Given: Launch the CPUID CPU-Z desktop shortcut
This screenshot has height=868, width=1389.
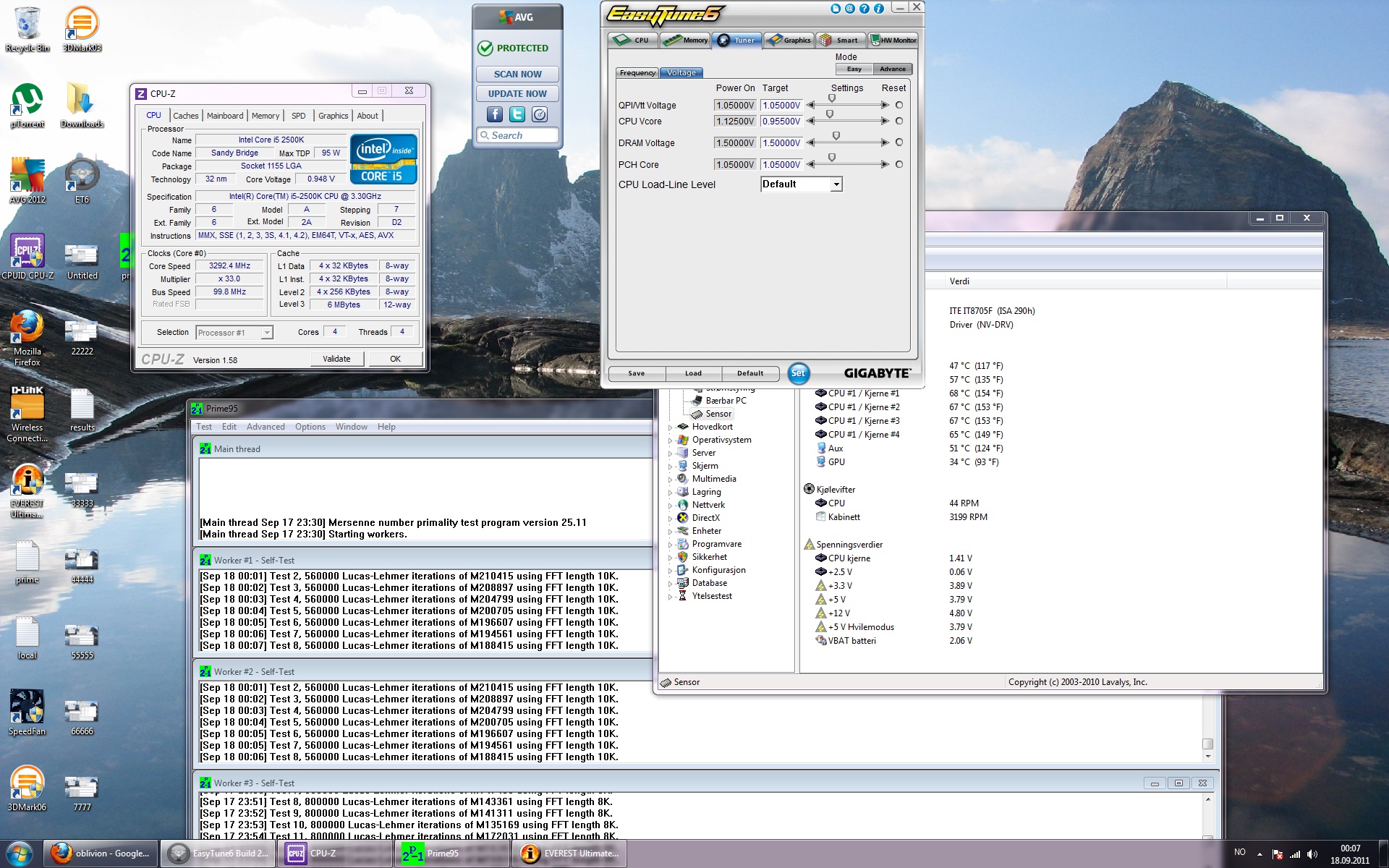Looking at the screenshot, I should [x=27, y=257].
